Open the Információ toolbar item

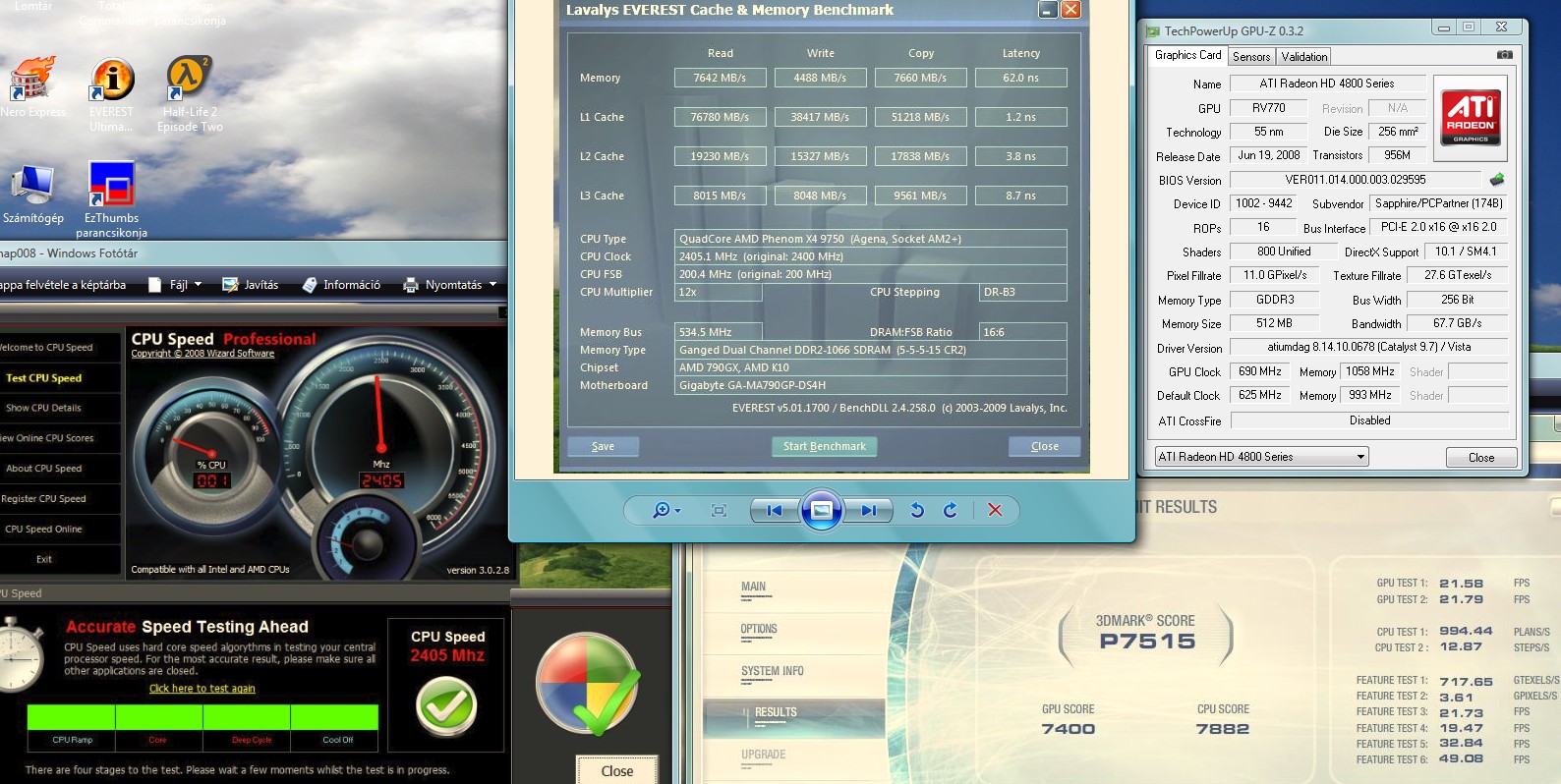pyautogui.click(x=341, y=285)
